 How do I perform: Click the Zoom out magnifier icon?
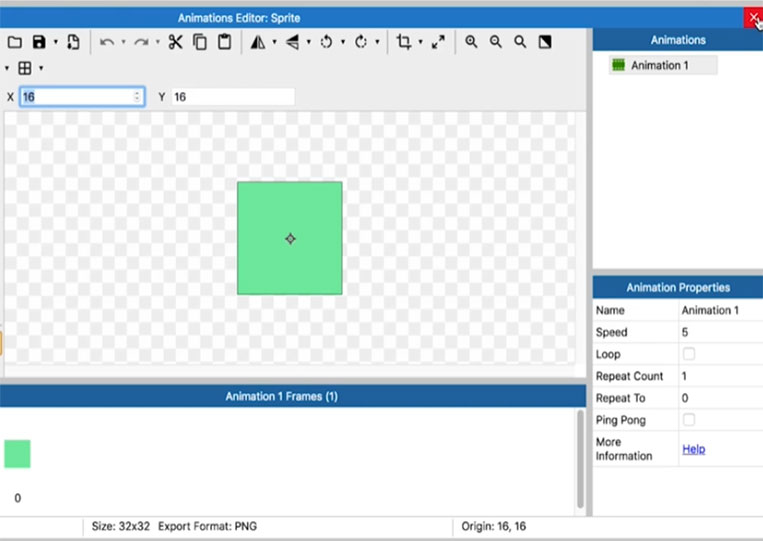496,42
